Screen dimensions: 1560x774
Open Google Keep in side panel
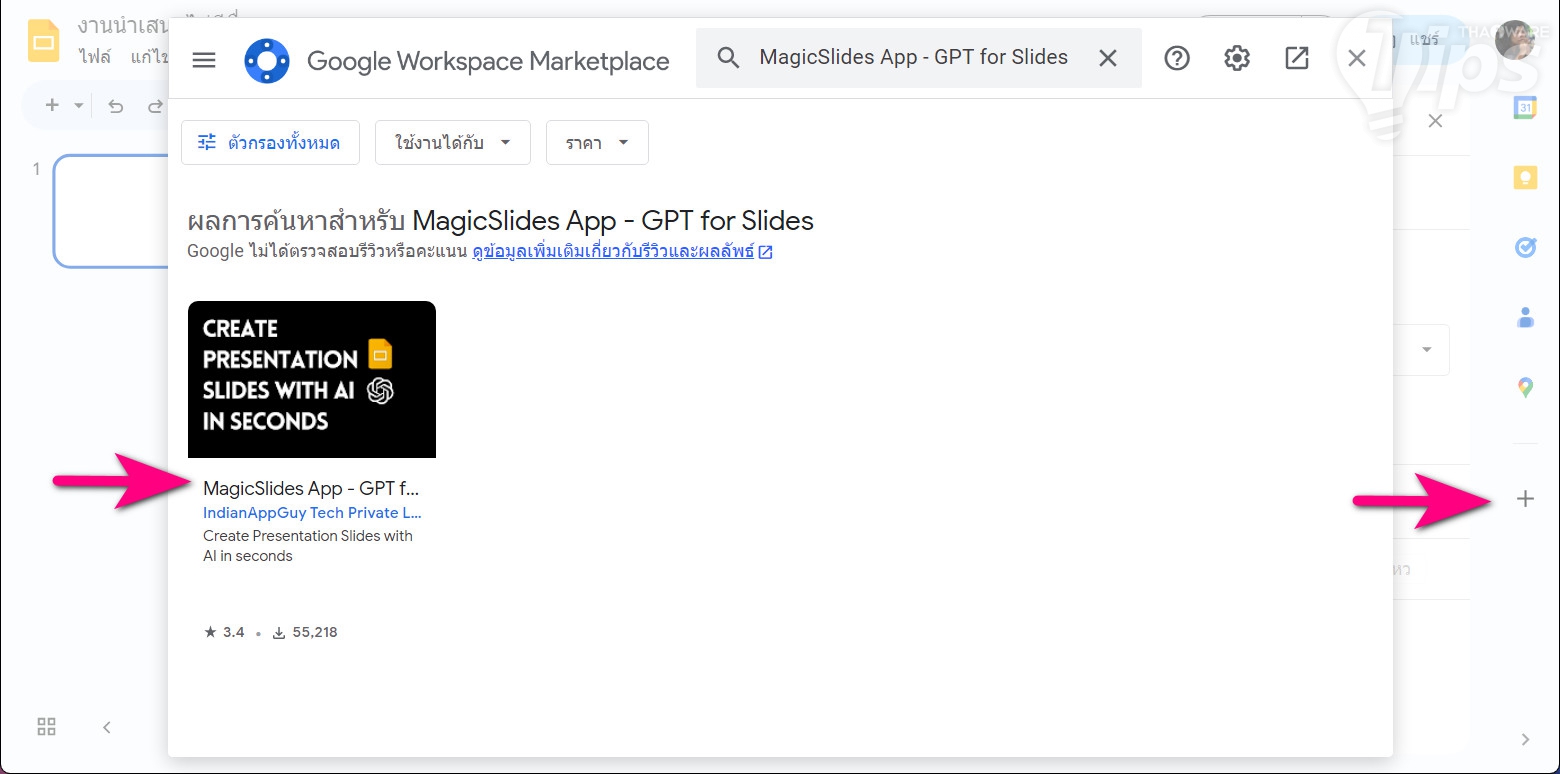(1525, 178)
